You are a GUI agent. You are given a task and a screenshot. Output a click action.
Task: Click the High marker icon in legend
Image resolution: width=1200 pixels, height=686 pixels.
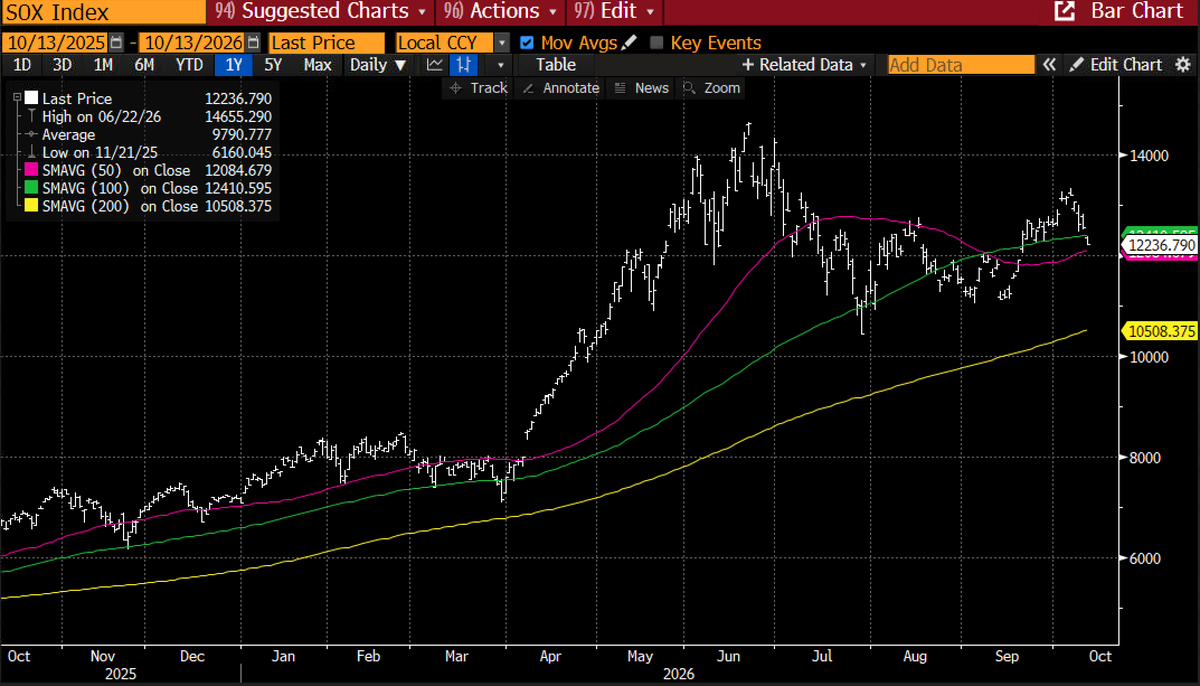(32, 117)
